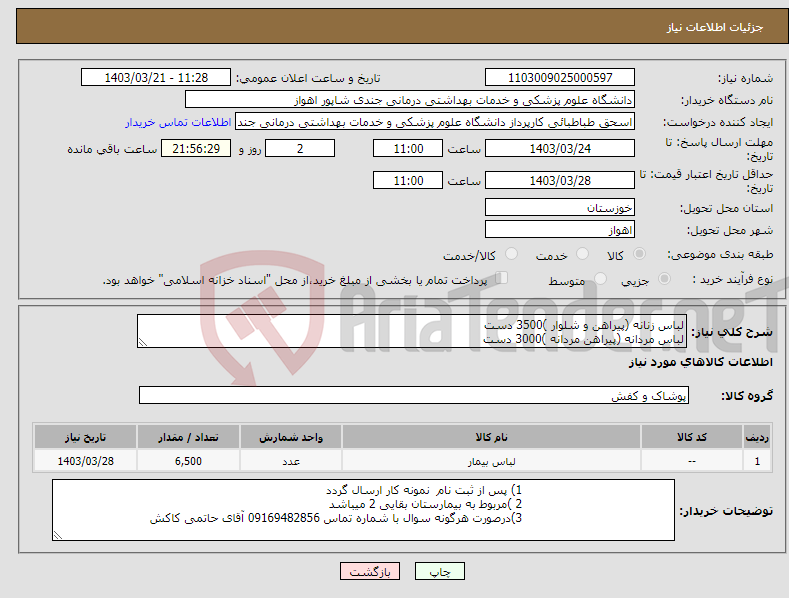Select the متوسط purchase type radio

click(600, 278)
